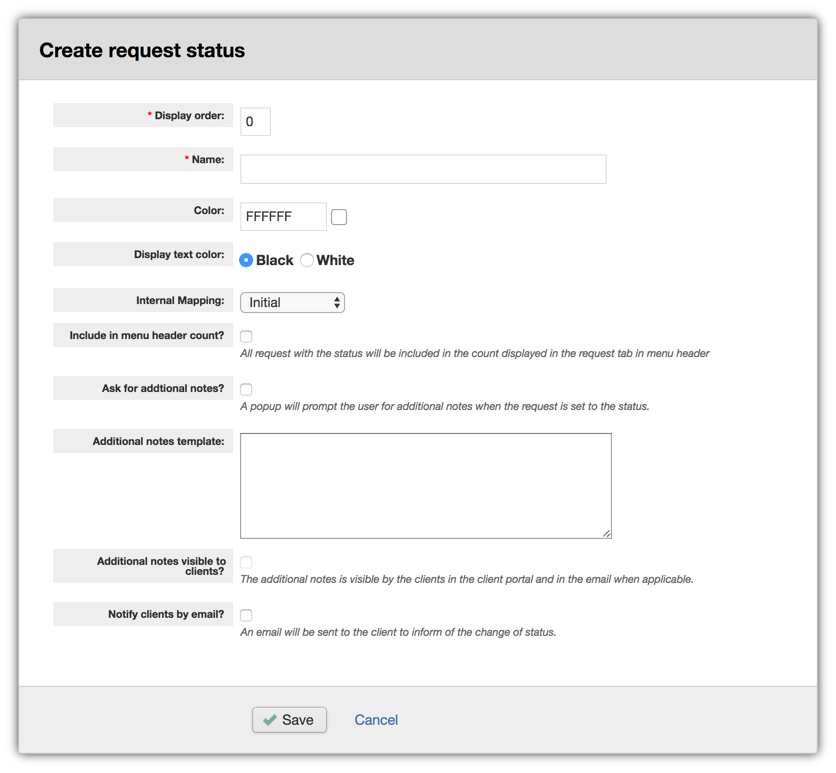Click inside the Name text field
Viewport: 836px width, 773px height.
(x=420, y=168)
